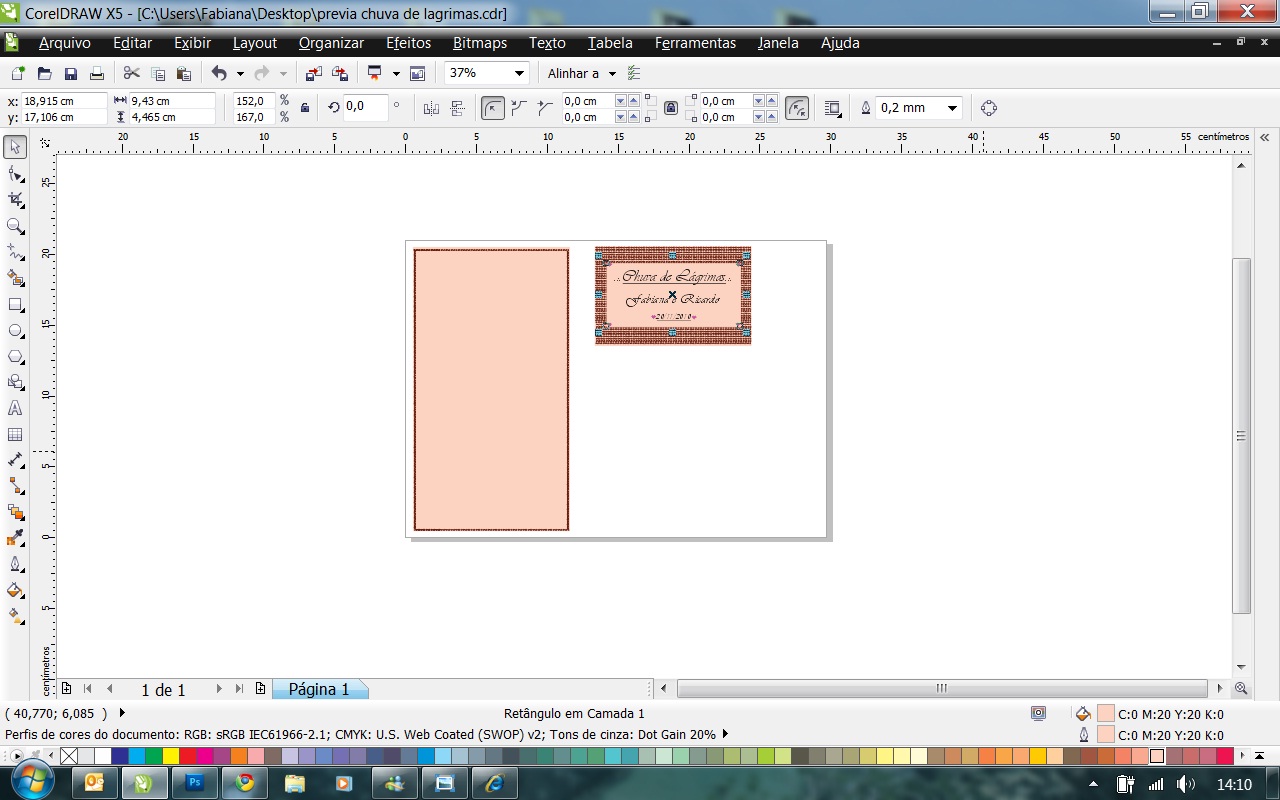Viewport: 1280px width, 800px height.
Task: Open the wrap text options flyout
Action: click(x=833, y=108)
